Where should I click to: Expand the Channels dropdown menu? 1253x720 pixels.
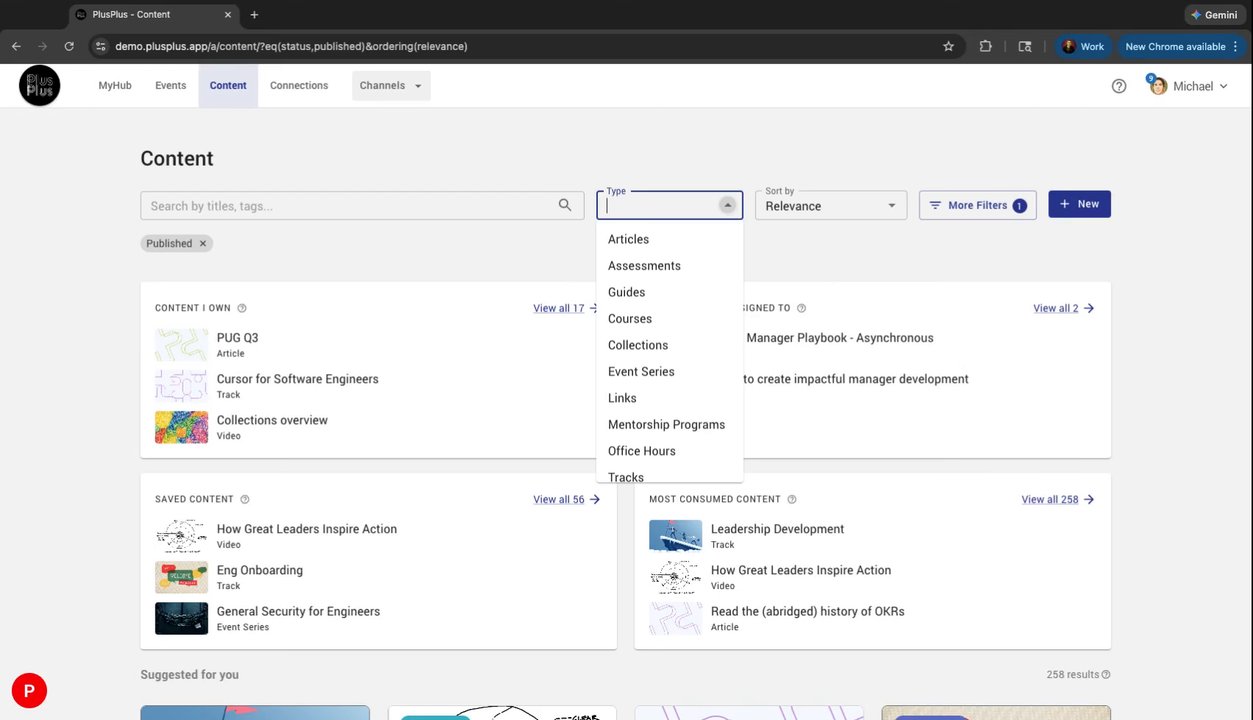click(391, 86)
